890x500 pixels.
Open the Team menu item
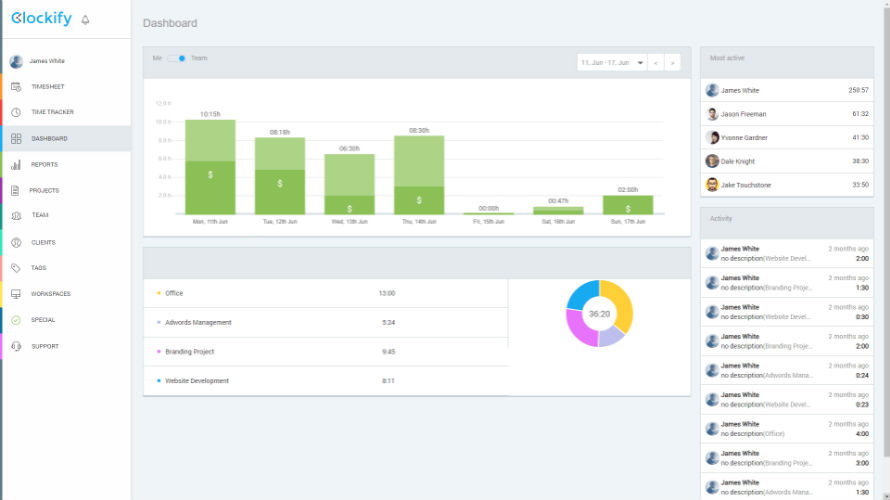click(x=40, y=216)
